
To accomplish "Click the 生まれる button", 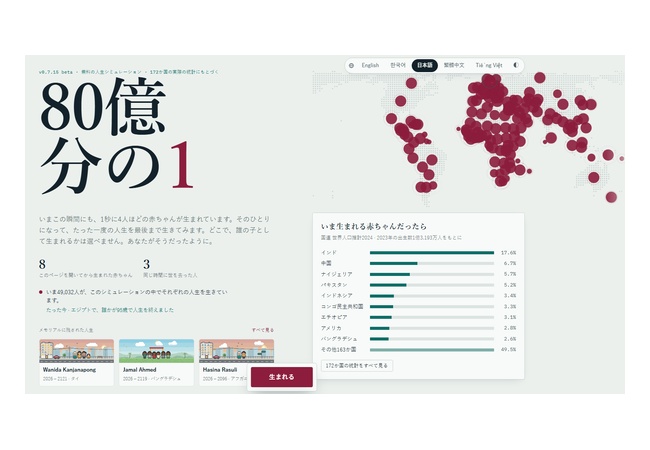I will coord(281,377).
